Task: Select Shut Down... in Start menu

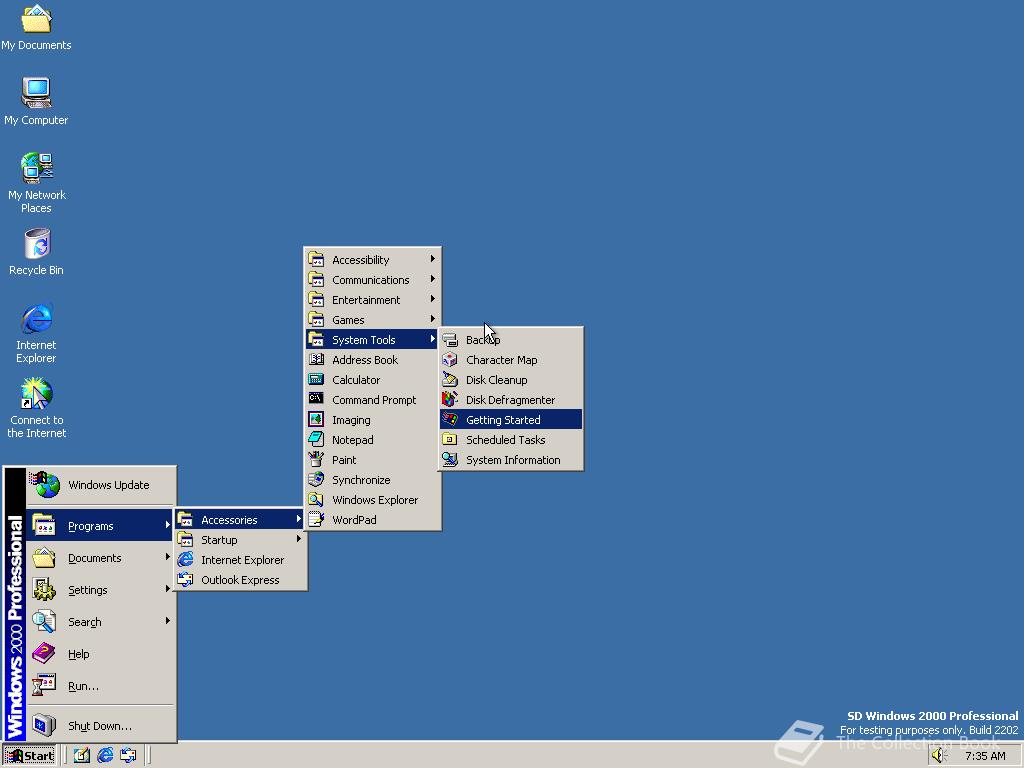Action: coord(101,726)
